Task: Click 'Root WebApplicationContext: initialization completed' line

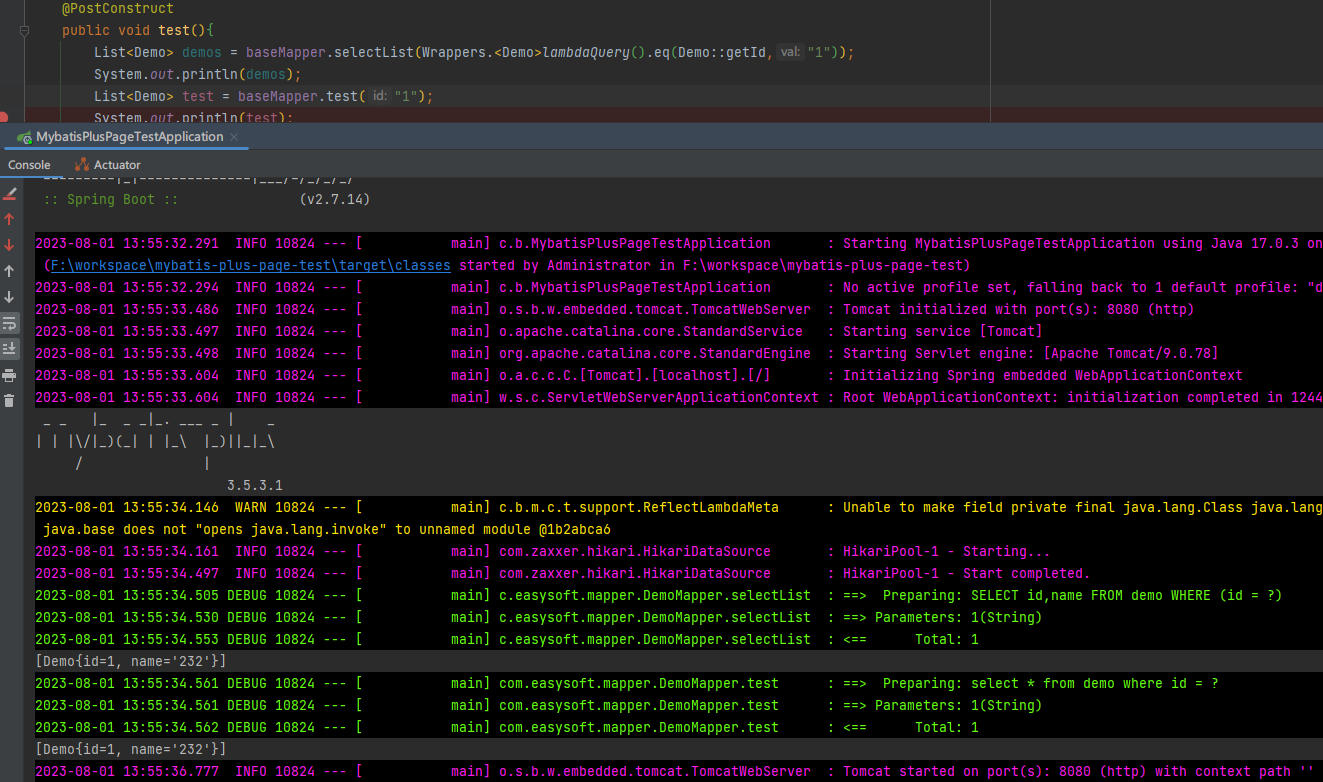Action: 678,397
